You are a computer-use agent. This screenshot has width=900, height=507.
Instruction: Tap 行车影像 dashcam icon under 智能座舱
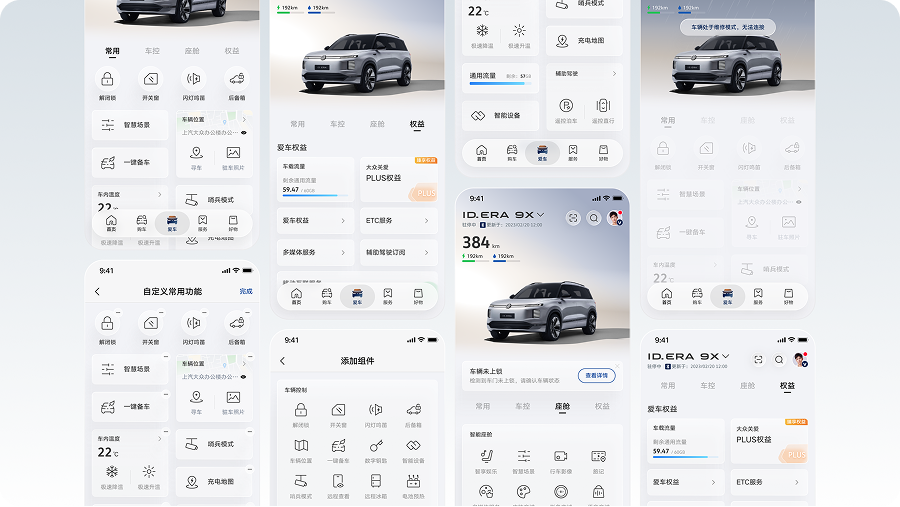[x=560, y=457]
